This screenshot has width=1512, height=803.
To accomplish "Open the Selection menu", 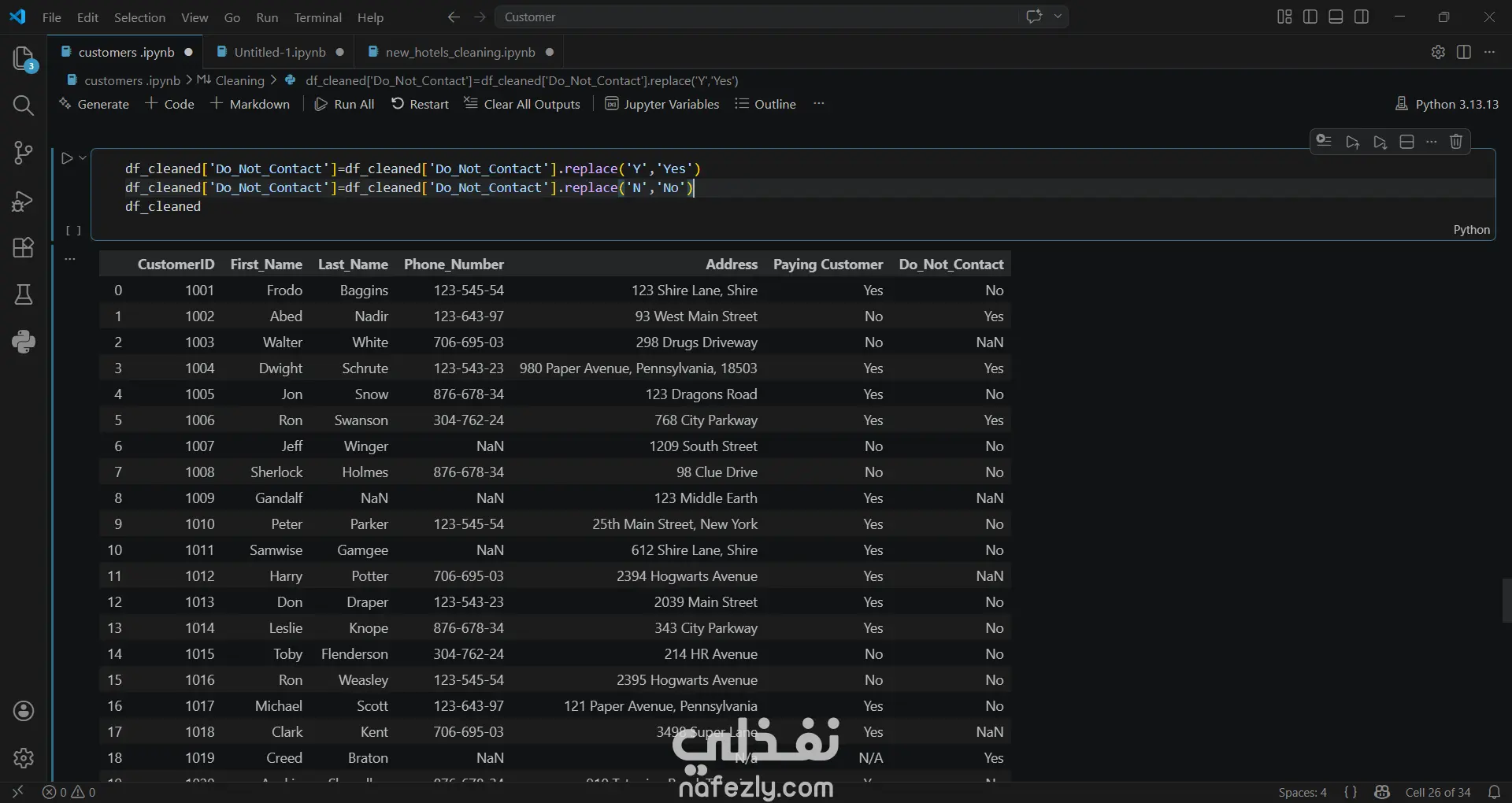I will coord(139,17).
